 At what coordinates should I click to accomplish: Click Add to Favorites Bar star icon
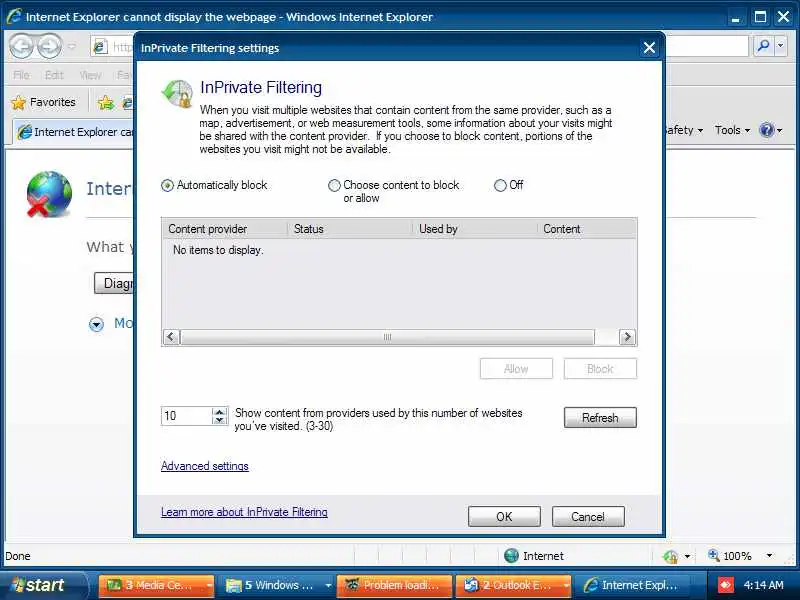(106, 103)
